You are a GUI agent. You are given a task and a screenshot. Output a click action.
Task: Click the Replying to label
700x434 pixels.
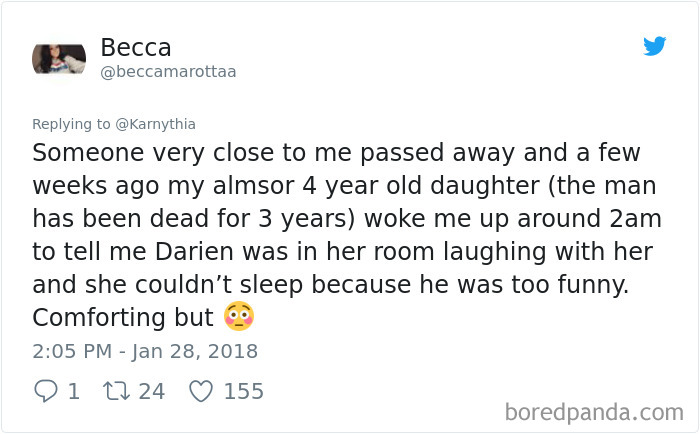71,124
